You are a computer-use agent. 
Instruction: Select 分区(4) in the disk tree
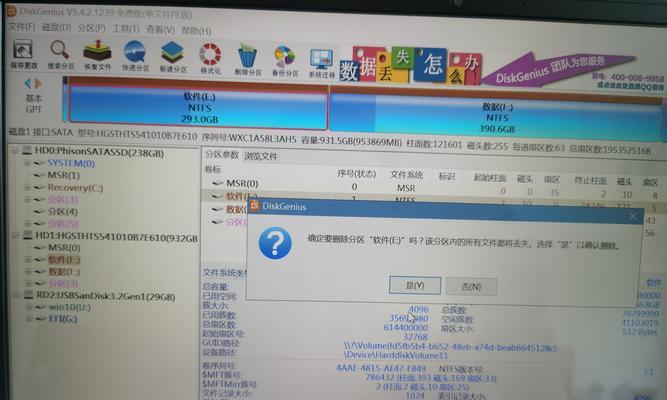[x=63, y=211]
